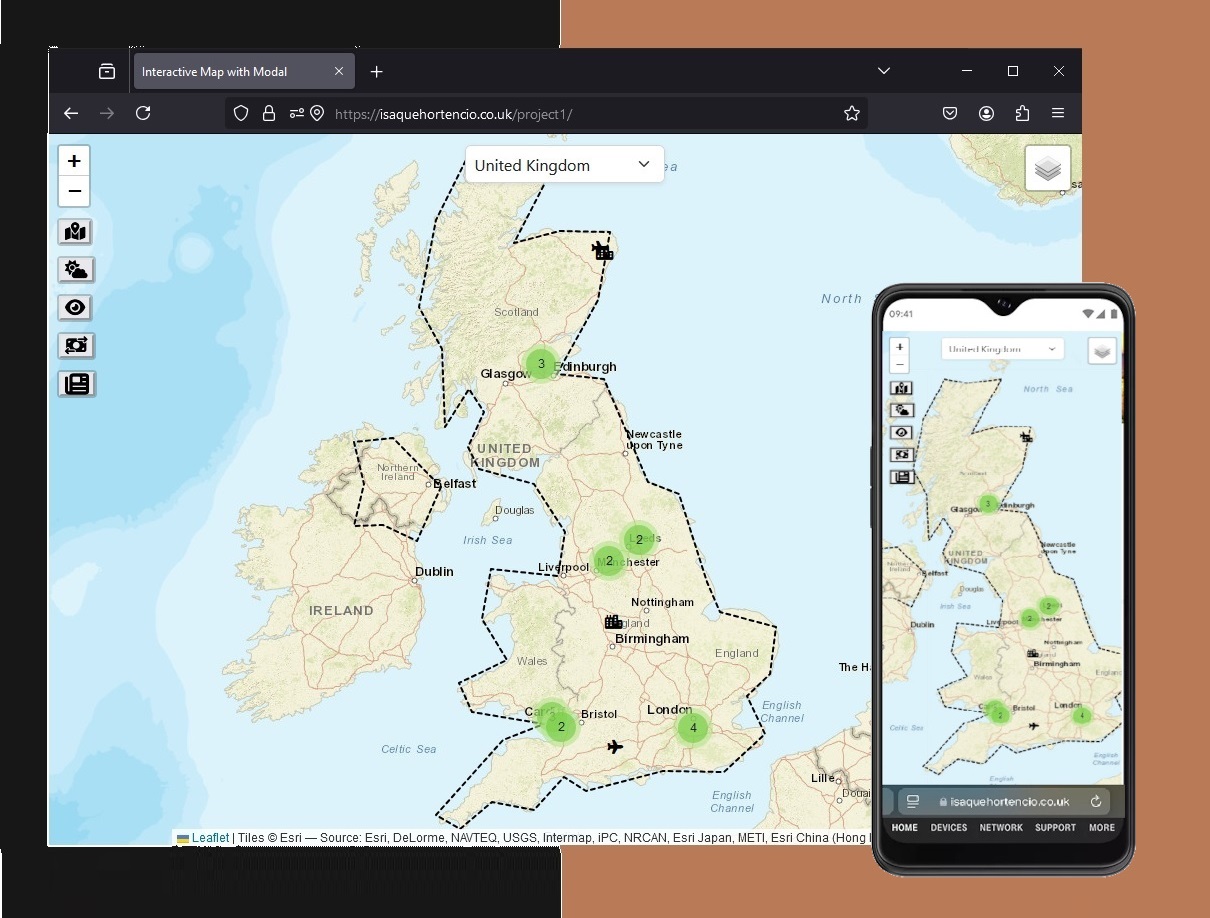
Task: Open the basemap layers control
Action: point(1047,168)
